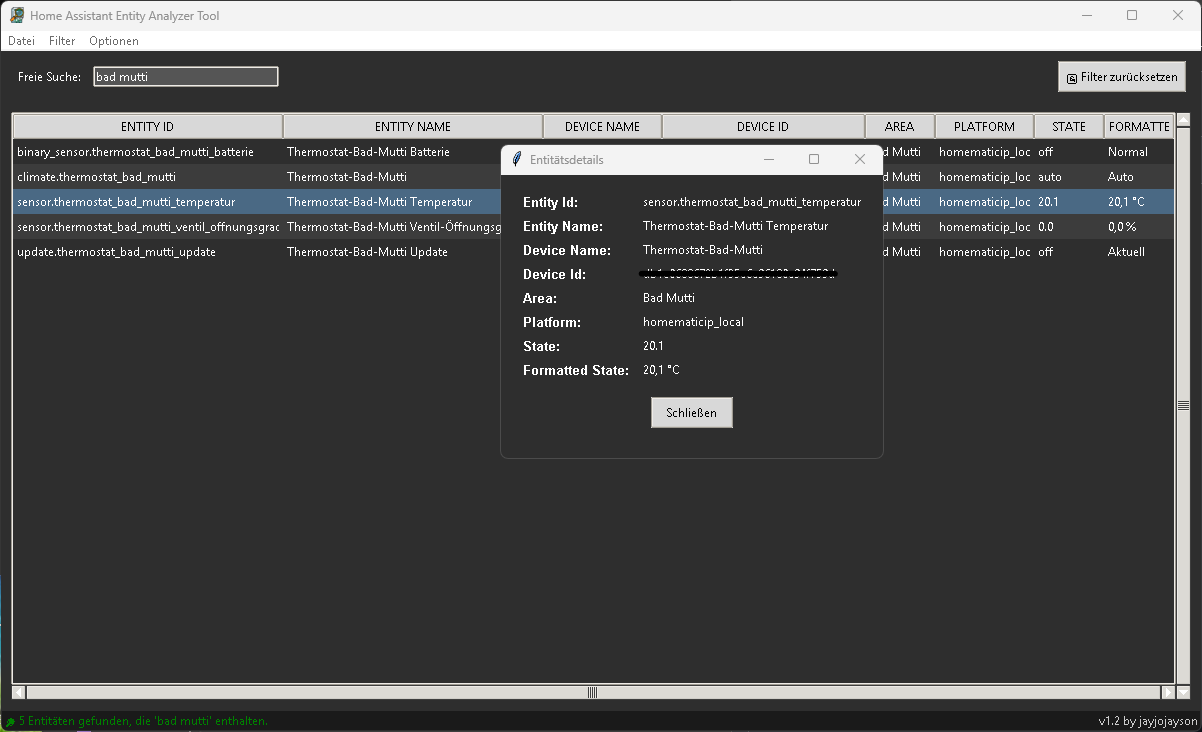This screenshot has height=732, width=1202.
Task: Select row climate.thermostat_bad_mutti
Action: click(x=593, y=177)
